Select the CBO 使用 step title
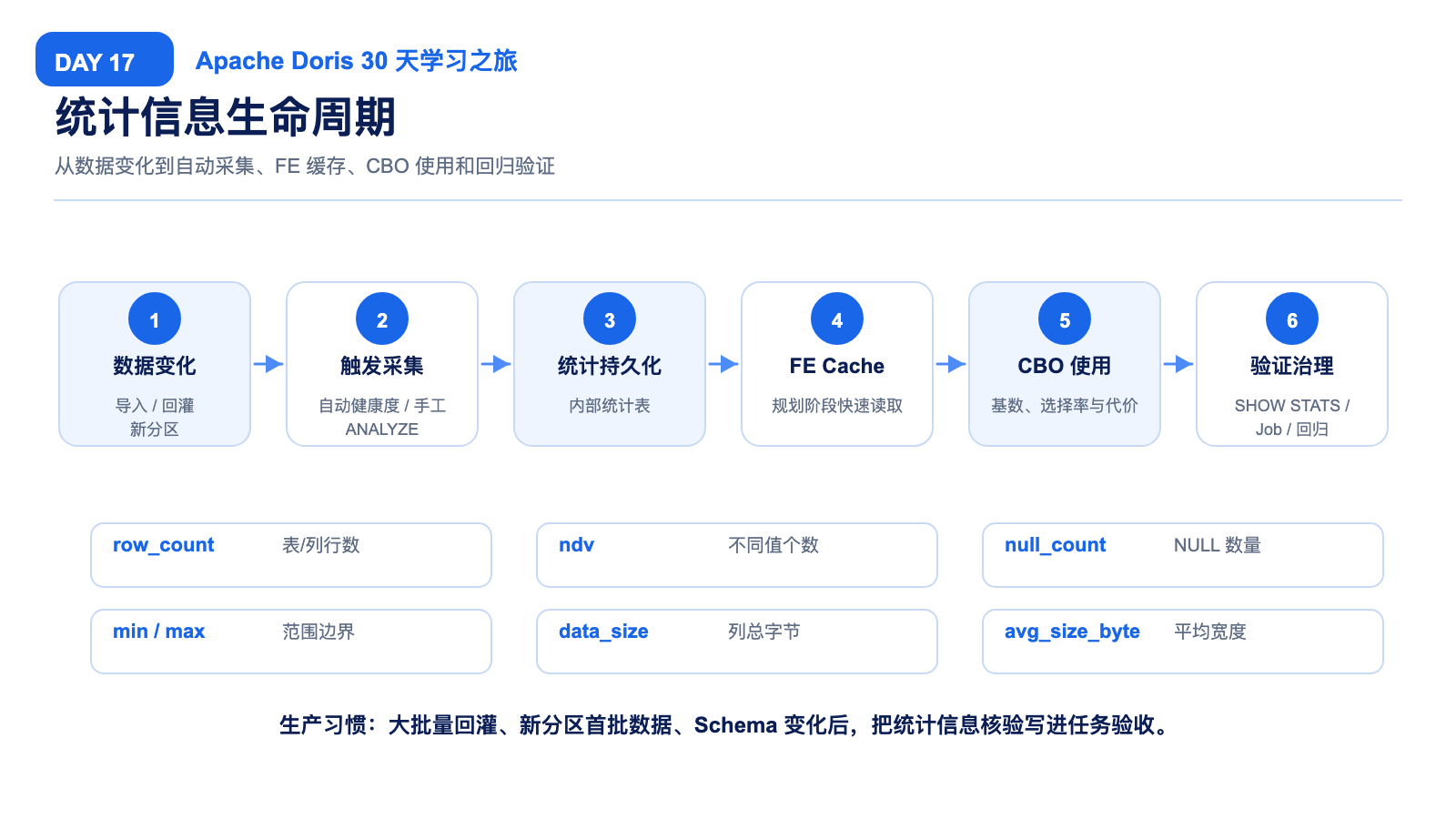Image resolution: width=1456 pixels, height=819 pixels. [x=1065, y=366]
